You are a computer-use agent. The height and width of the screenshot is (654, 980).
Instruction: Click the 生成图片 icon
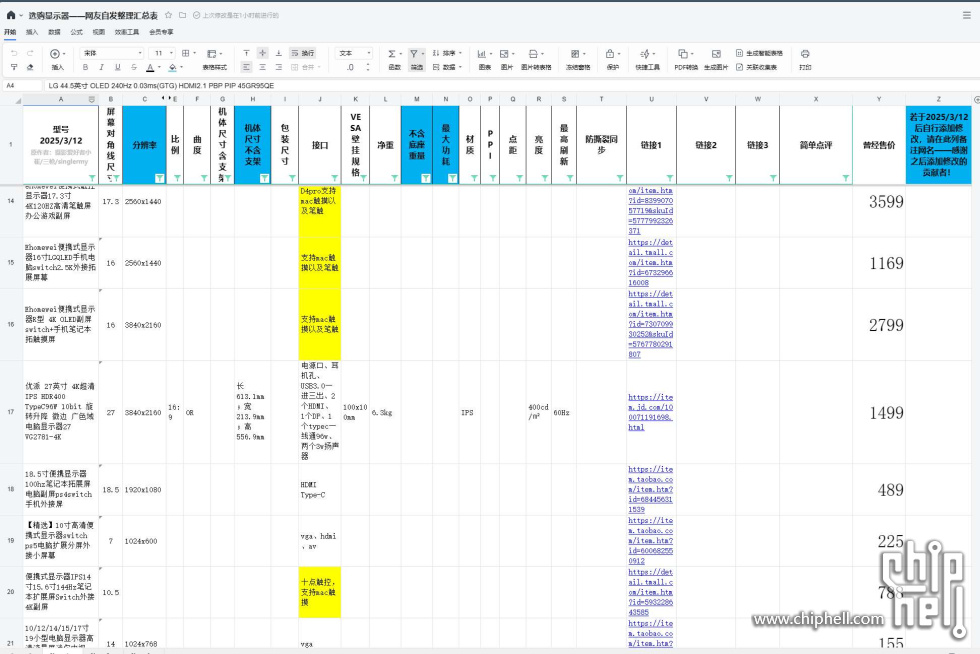[x=716, y=54]
